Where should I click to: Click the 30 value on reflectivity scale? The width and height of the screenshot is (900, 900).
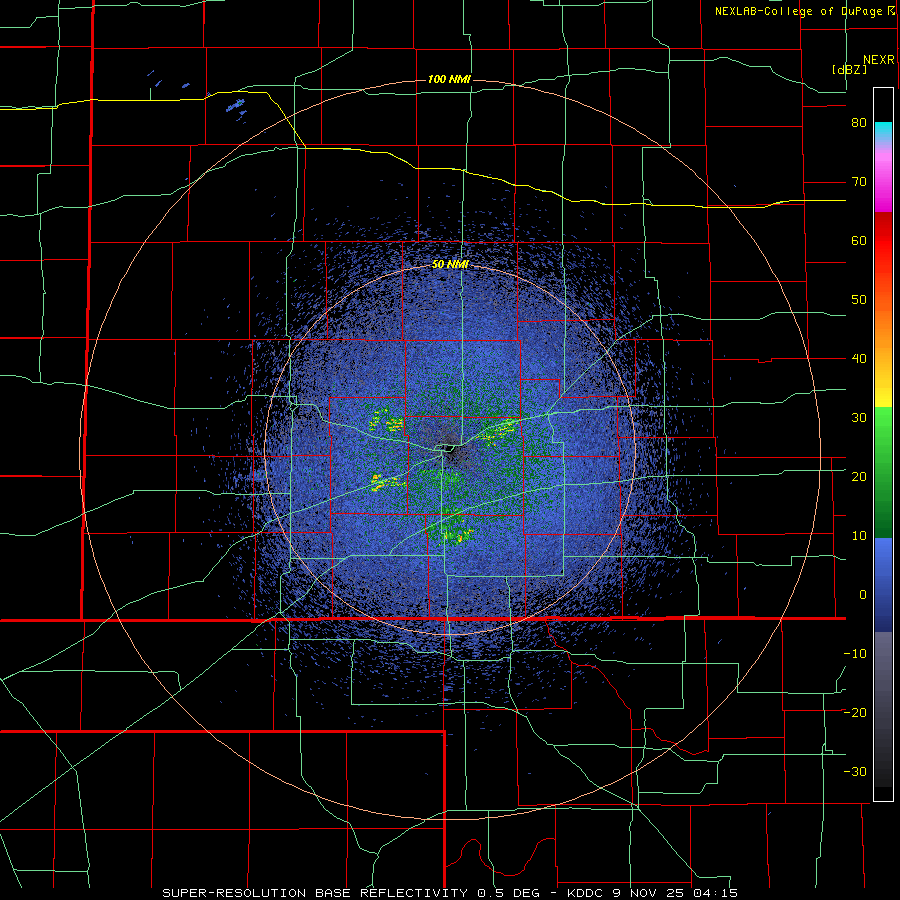[x=859, y=417]
